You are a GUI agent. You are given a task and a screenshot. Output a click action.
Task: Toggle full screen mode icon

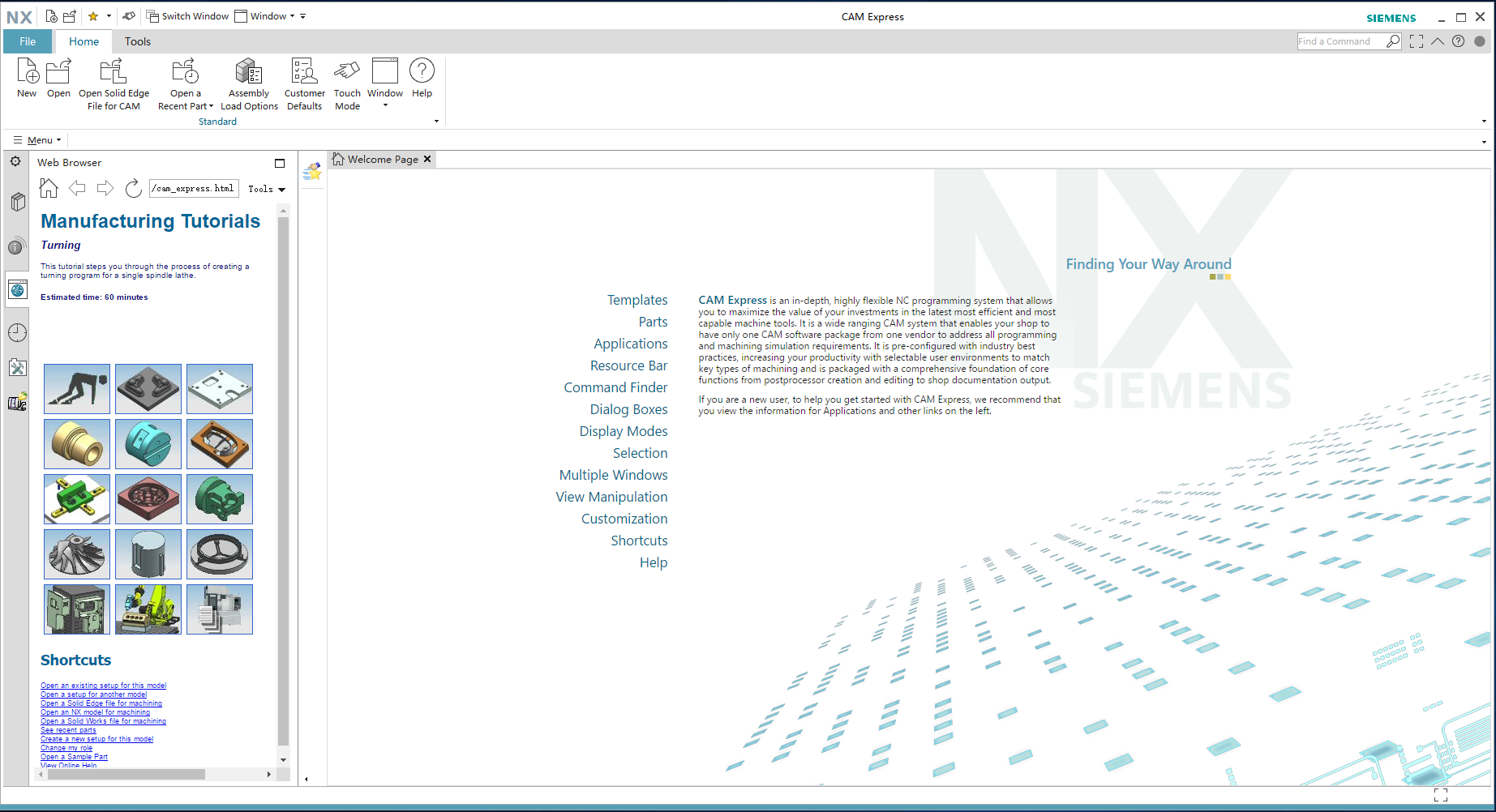(x=1417, y=41)
